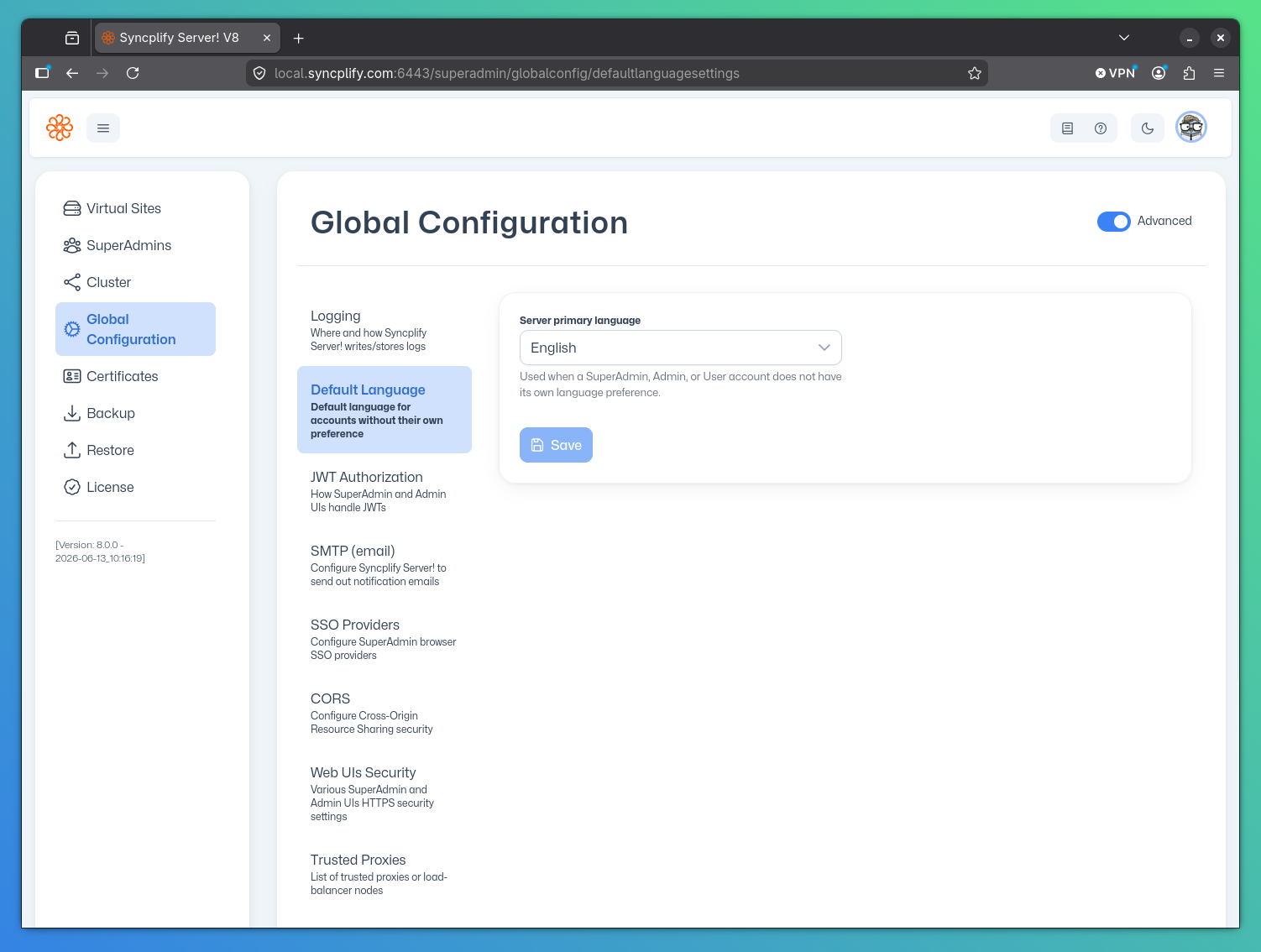Turn off the Advanced toggle switch

coord(1114,221)
